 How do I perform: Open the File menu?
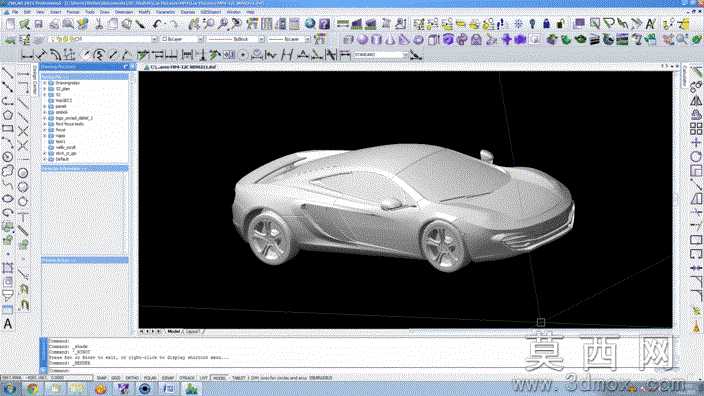15,12
